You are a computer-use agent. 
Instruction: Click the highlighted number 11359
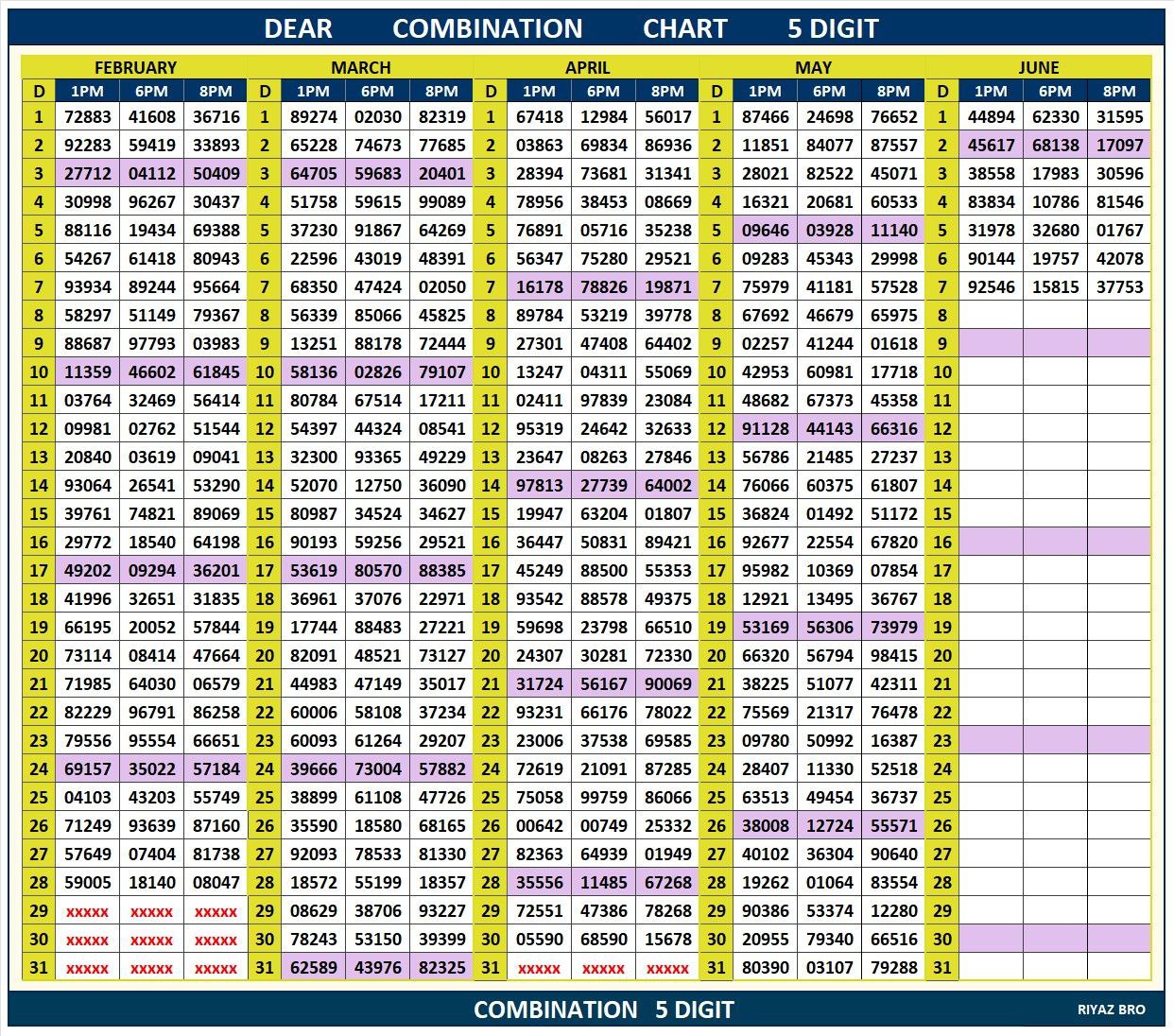(87, 372)
